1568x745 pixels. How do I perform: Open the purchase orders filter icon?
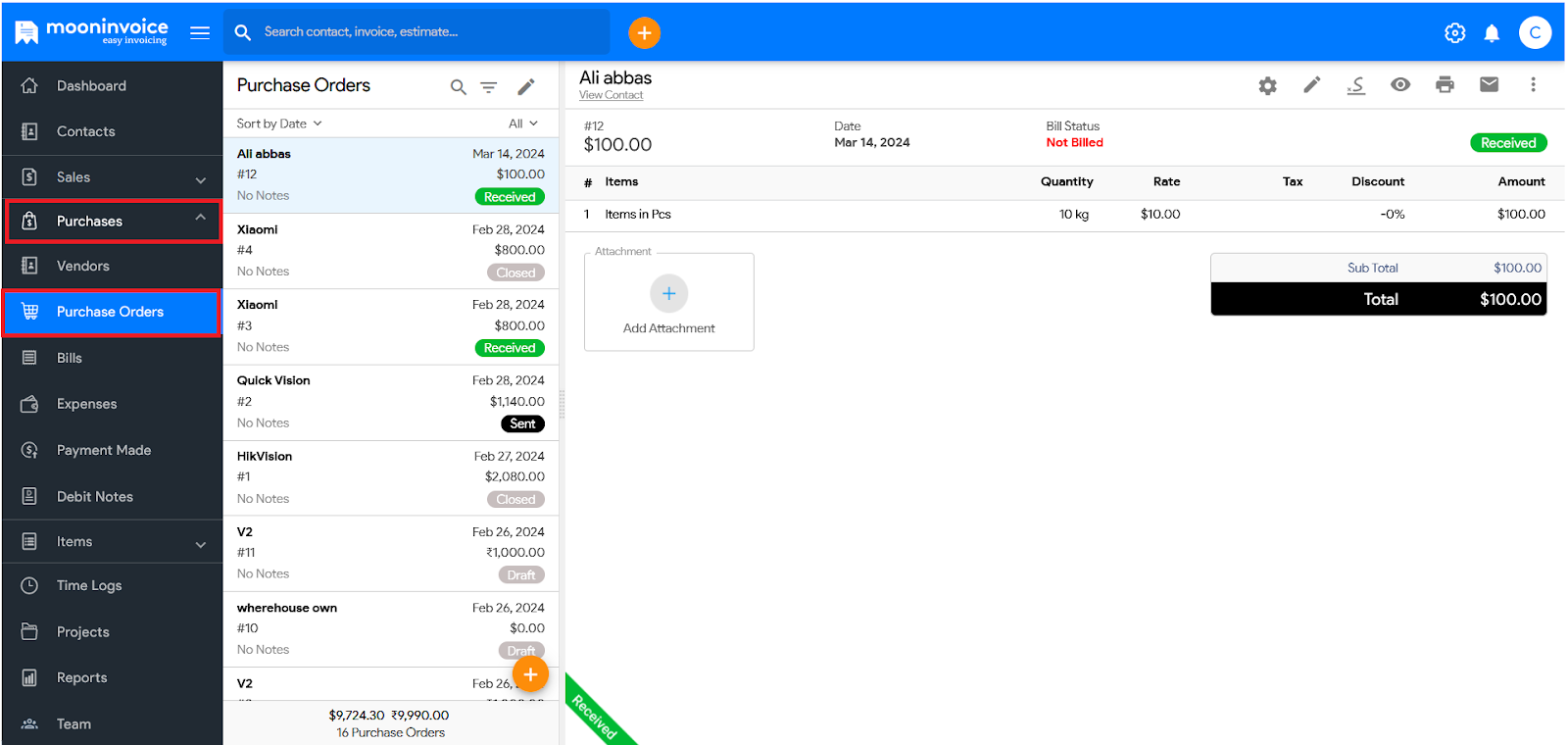pos(489,87)
